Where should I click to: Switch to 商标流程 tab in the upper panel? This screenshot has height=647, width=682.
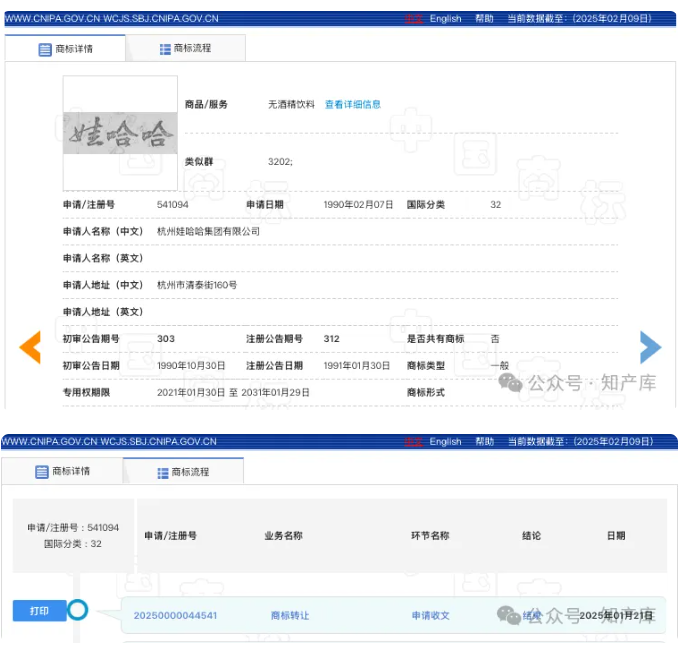coord(185,48)
